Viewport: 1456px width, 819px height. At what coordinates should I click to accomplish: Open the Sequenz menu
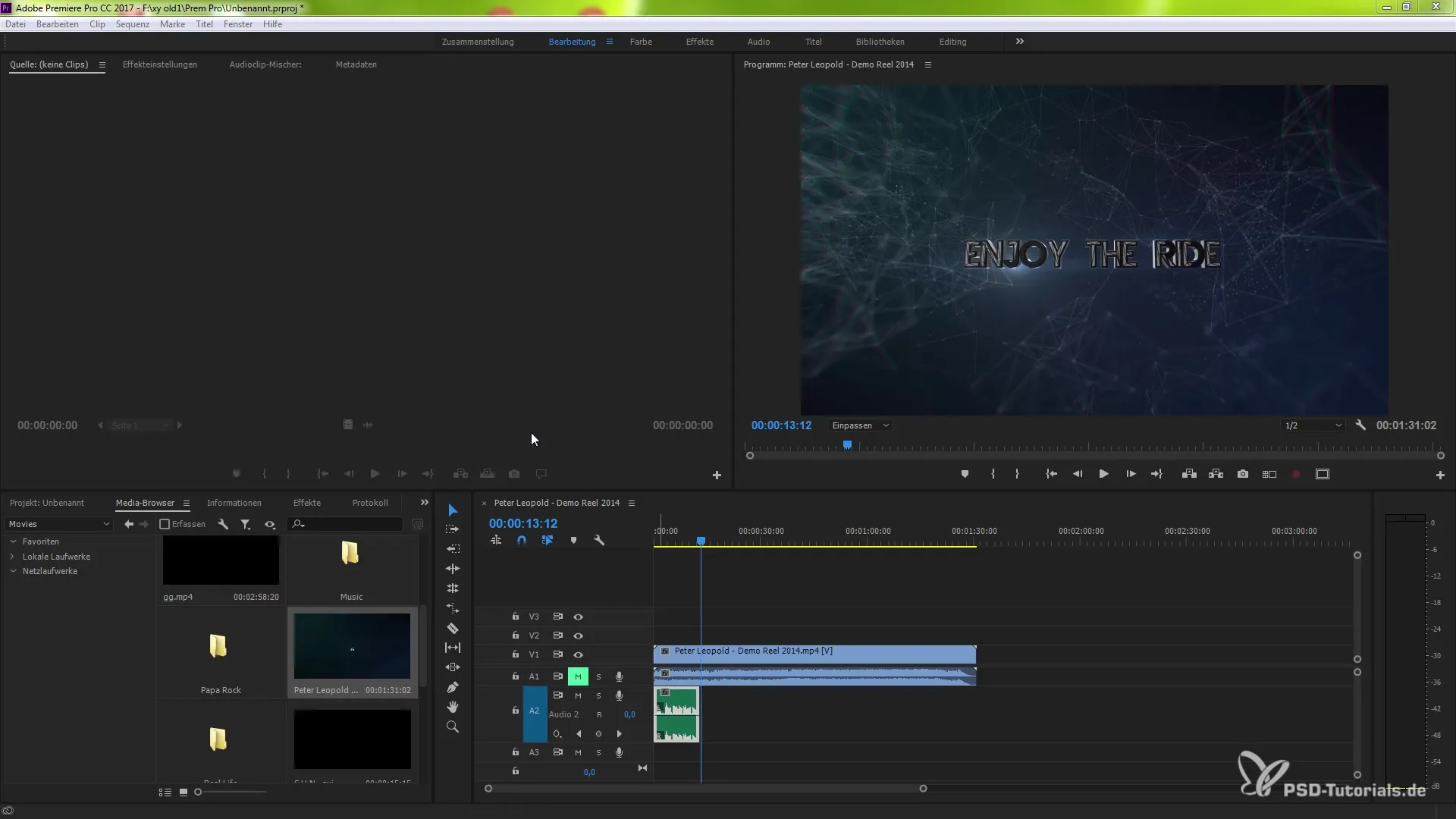coord(133,24)
